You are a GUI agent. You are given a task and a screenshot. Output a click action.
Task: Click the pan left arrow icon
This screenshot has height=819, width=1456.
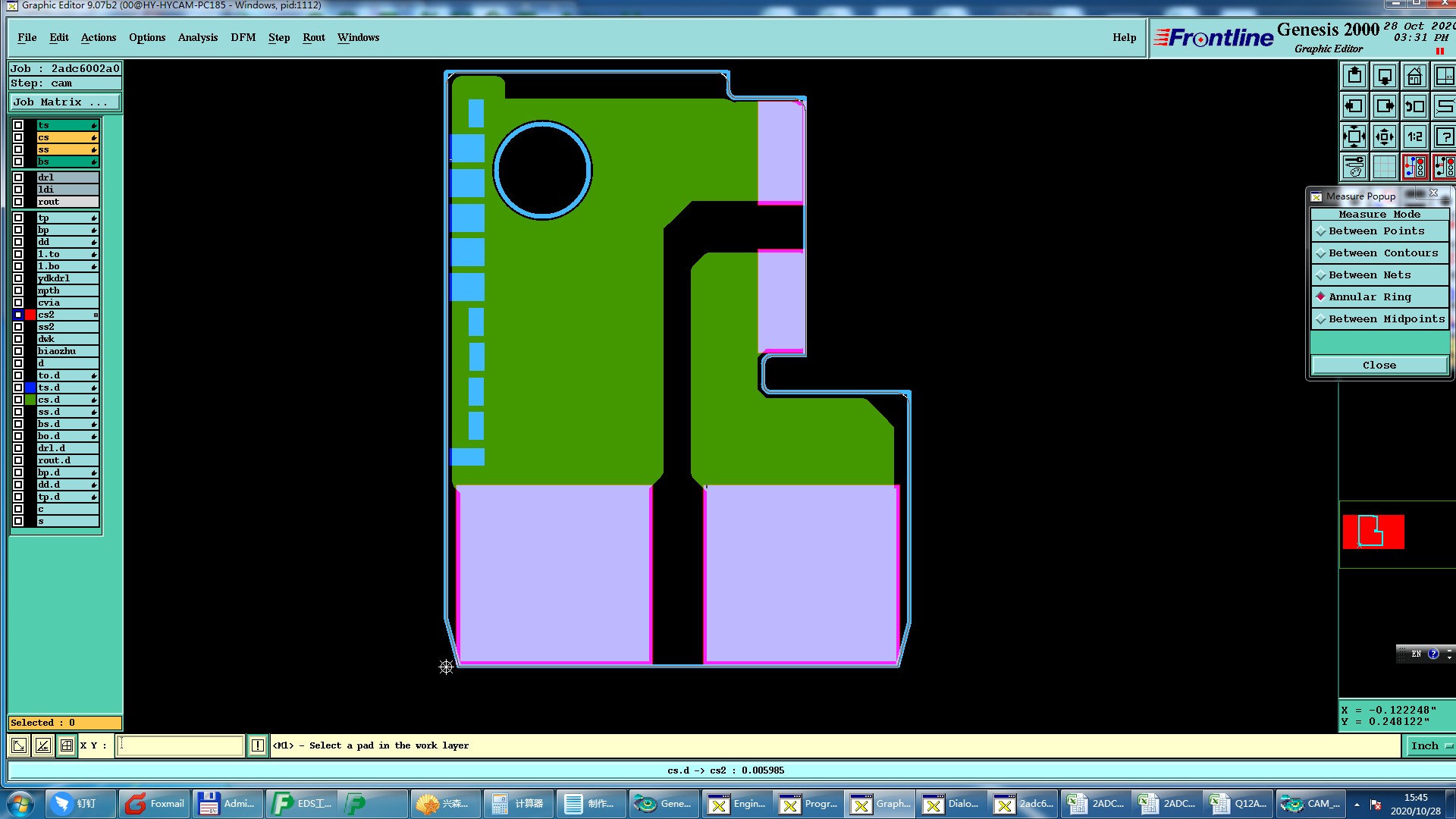[1354, 106]
